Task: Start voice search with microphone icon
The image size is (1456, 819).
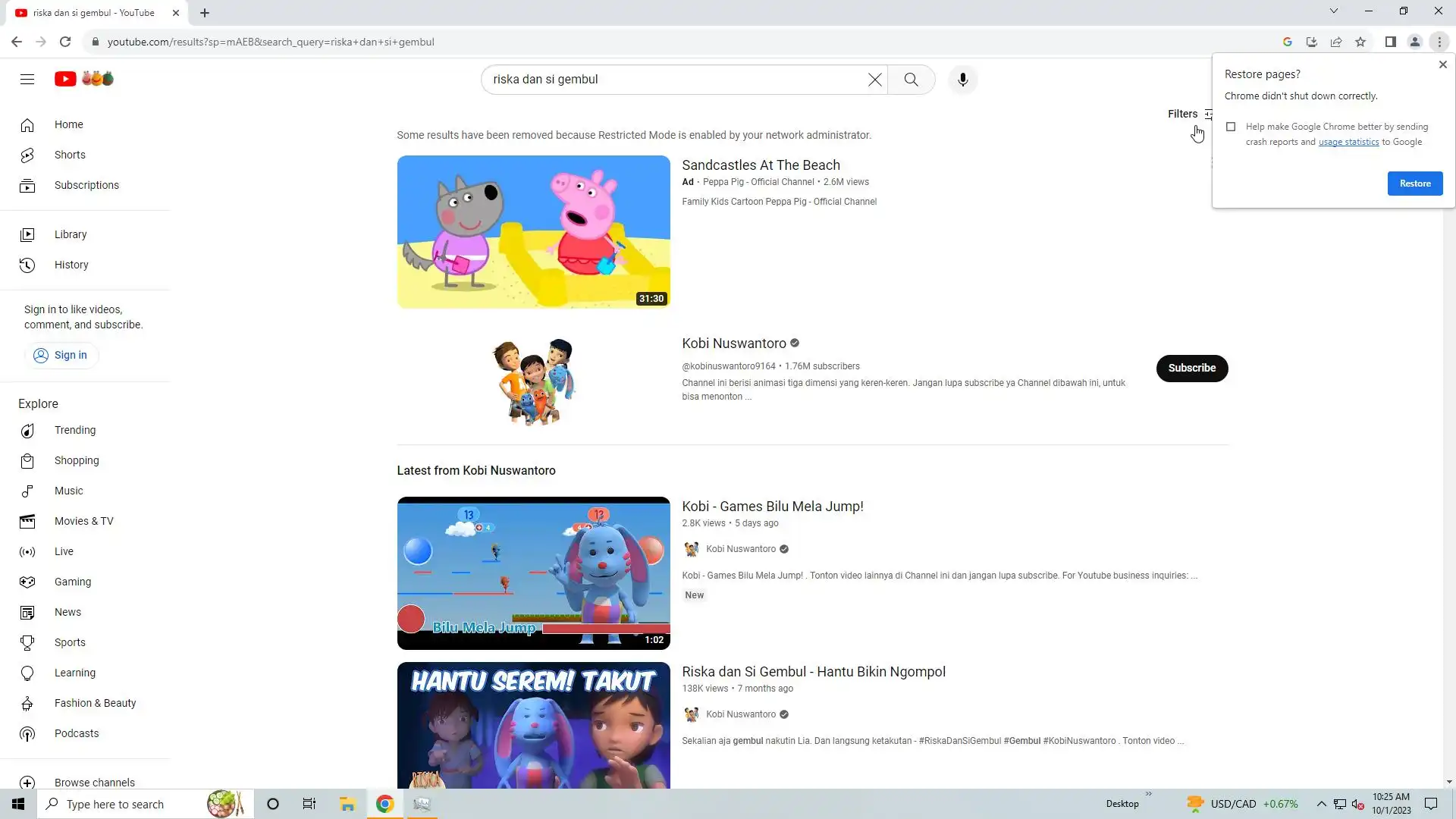Action: (962, 80)
